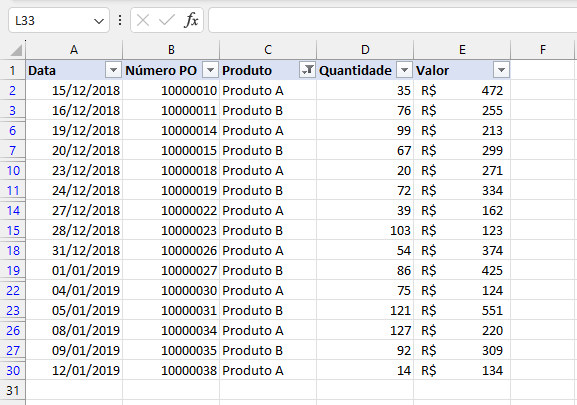Click the Valor header cell text
The height and width of the screenshot is (405, 577).
point(432,70)
